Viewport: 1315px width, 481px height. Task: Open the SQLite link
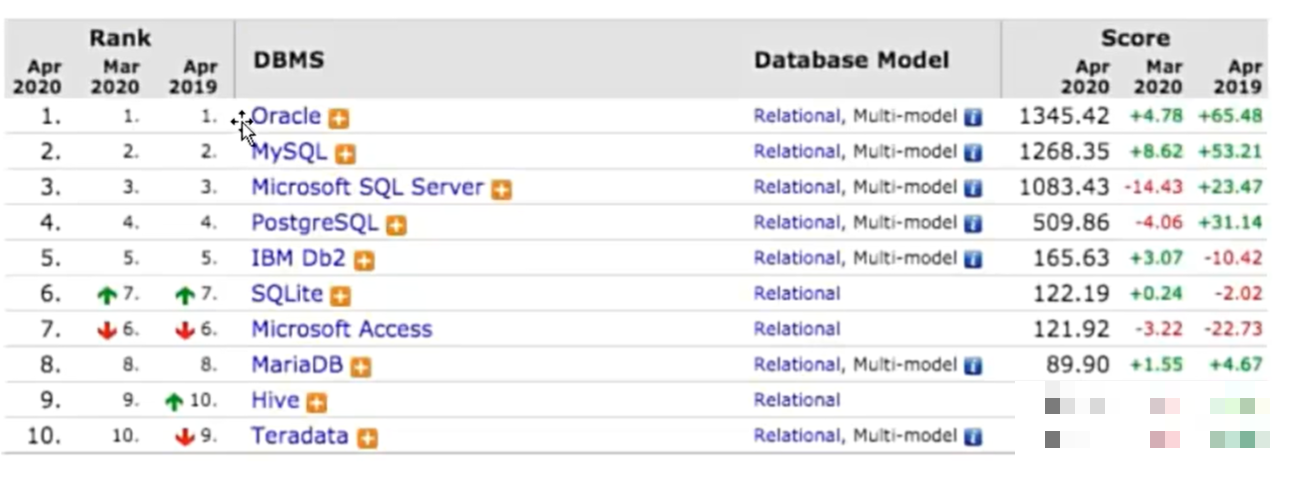pyautogui.click(x=287, y=293)
